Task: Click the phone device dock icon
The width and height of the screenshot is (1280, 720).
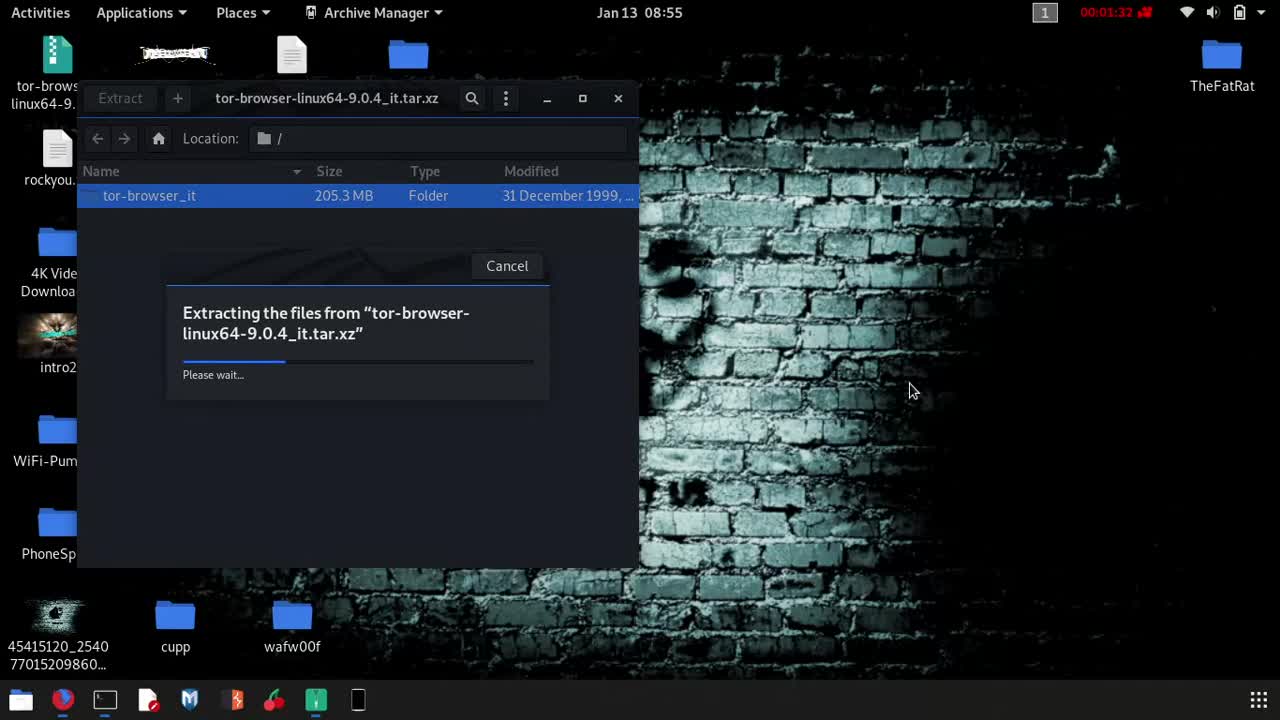Action: click(x=358, y=700)
